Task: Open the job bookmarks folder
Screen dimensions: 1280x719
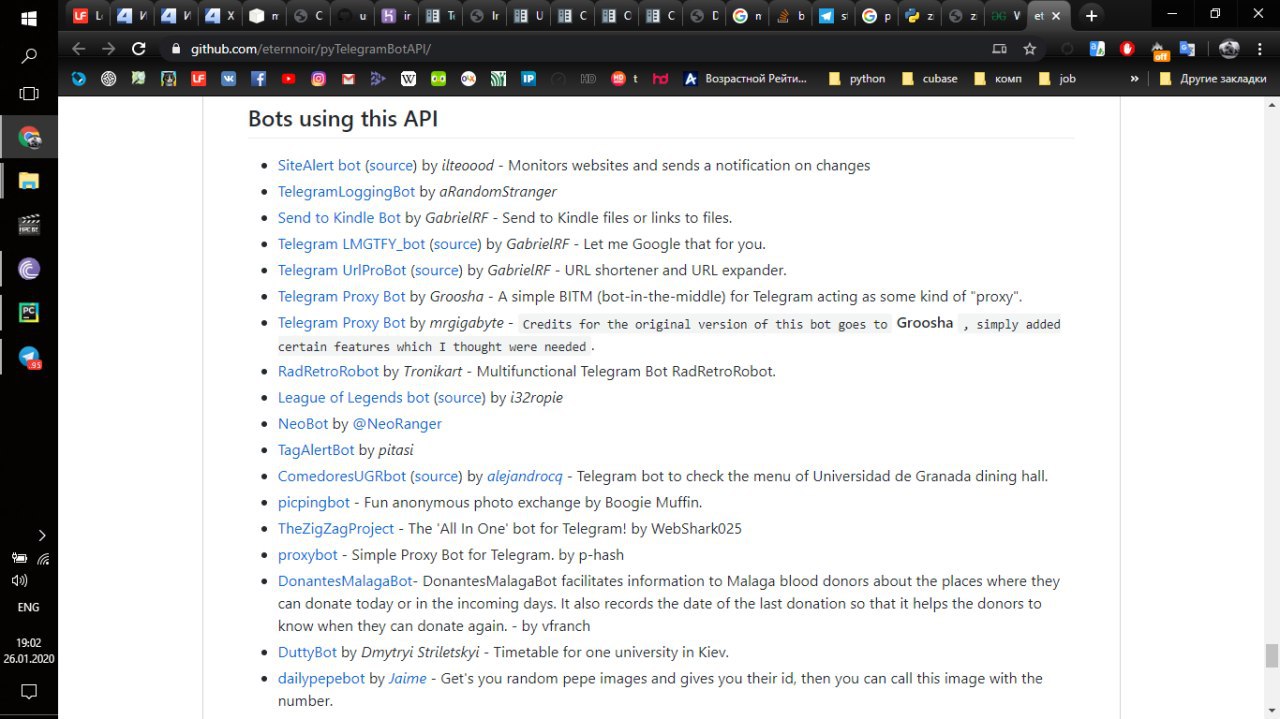Action: [x=1057, y=78]
